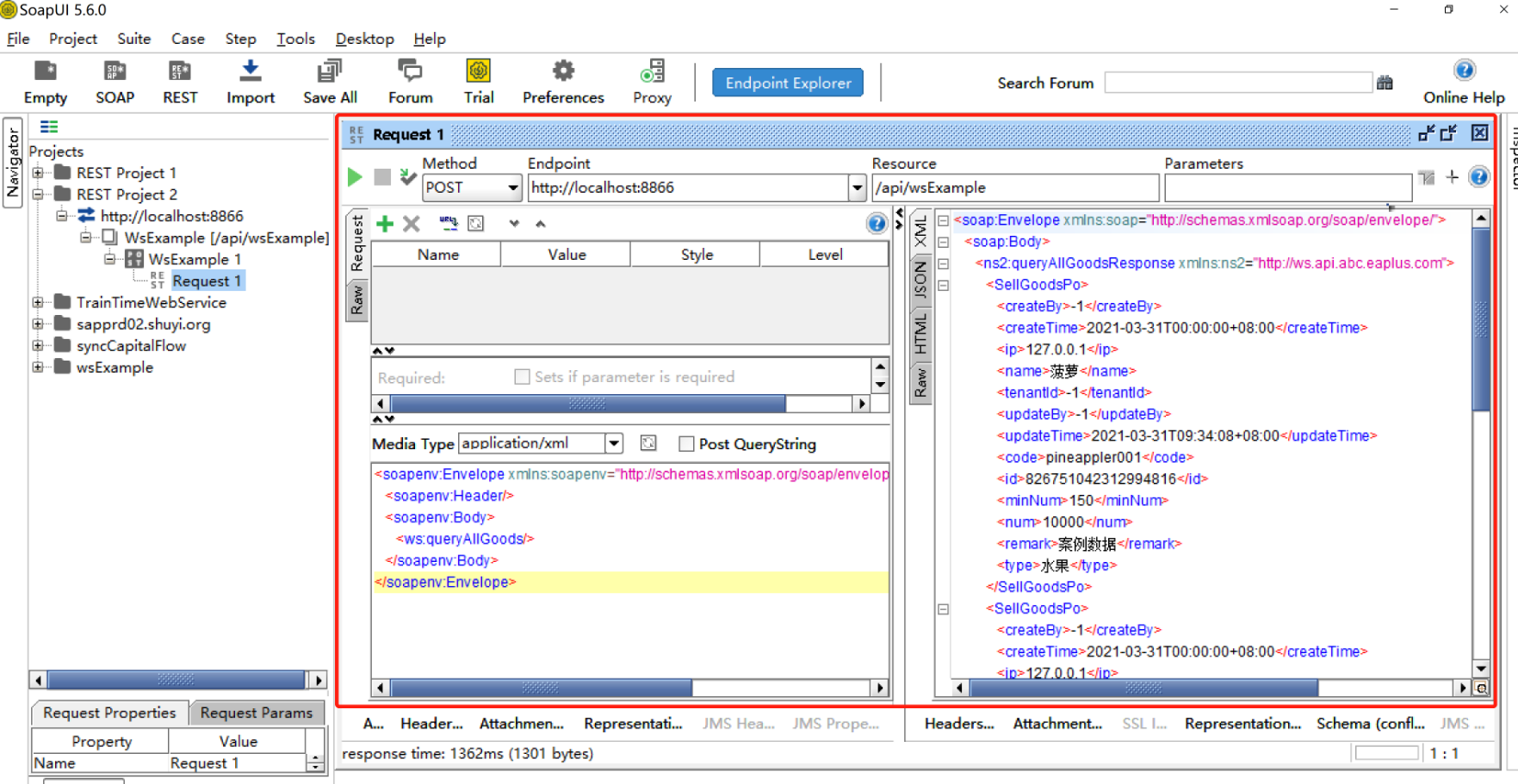
Task: Create an Empty project from toolbar
Action: (45, 83)
